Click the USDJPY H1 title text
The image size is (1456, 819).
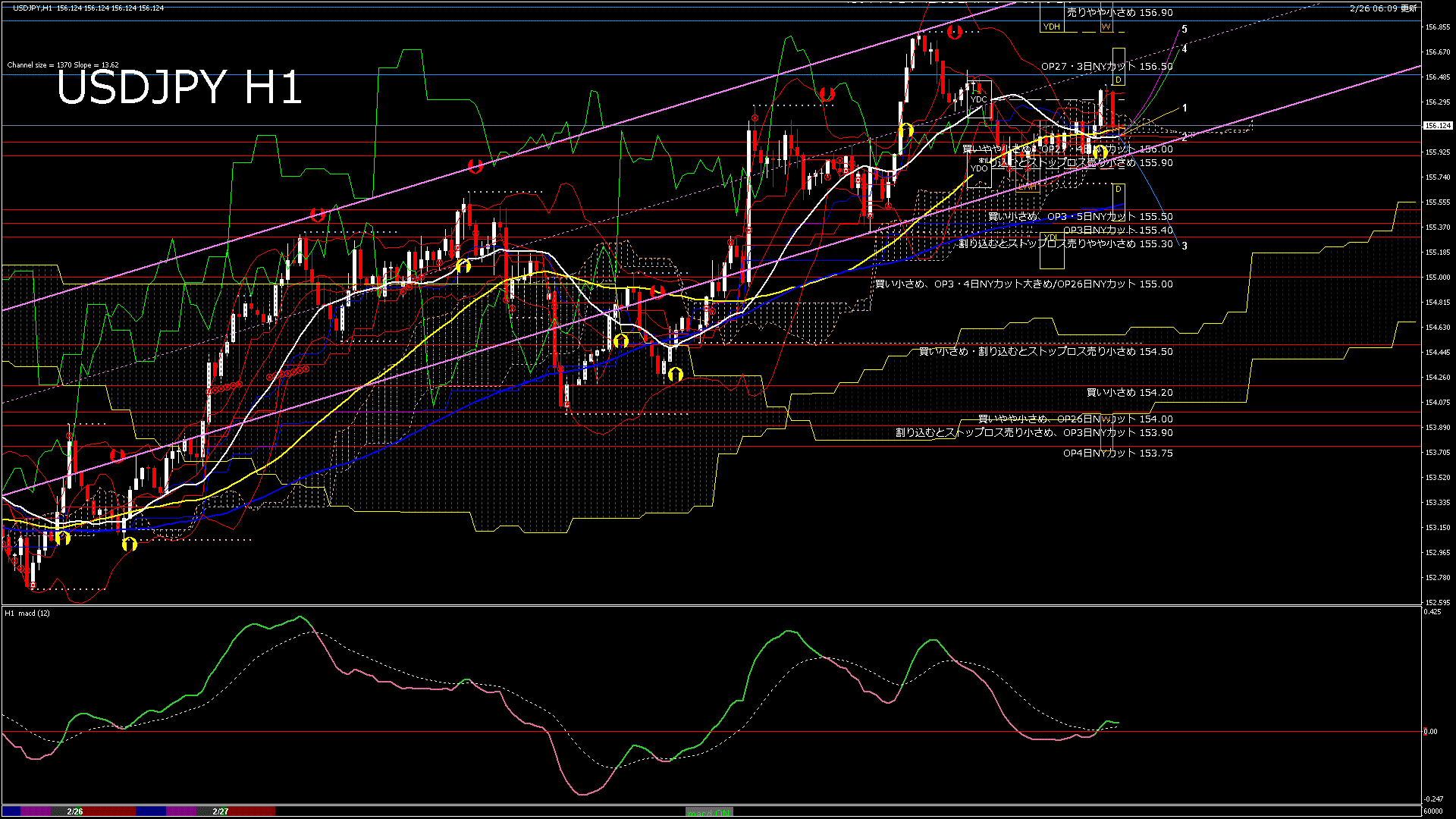(179, 88)
